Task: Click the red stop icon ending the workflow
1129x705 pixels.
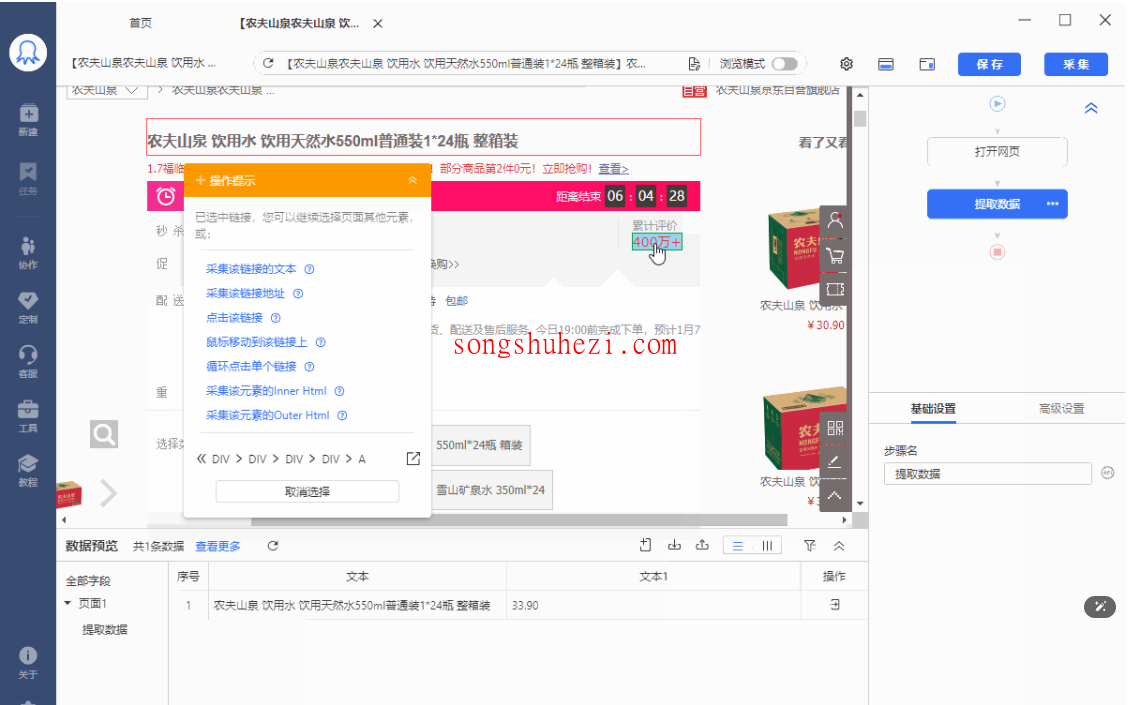Action: (997, 252)
